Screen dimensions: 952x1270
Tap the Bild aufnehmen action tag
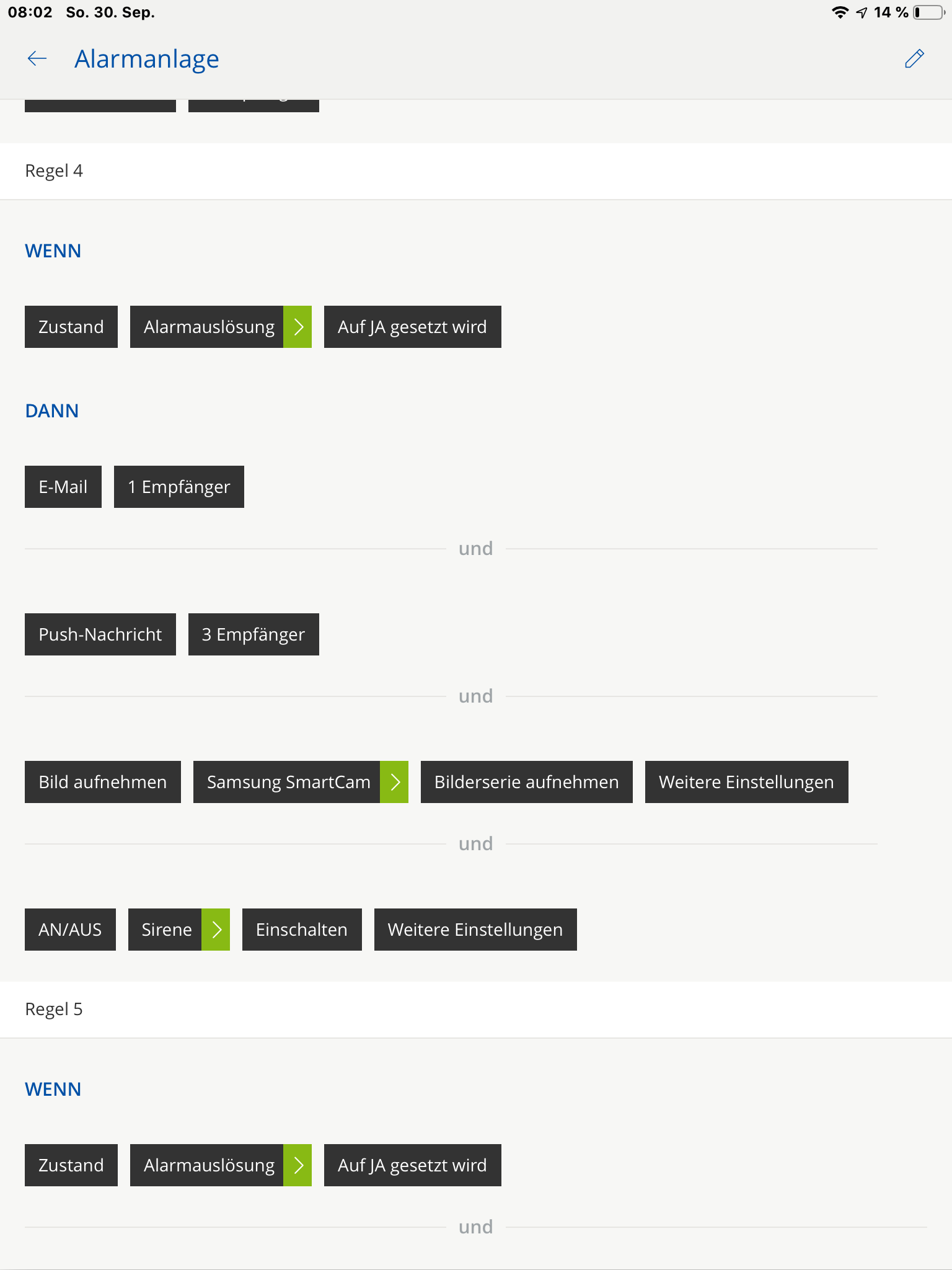(103, 782)
